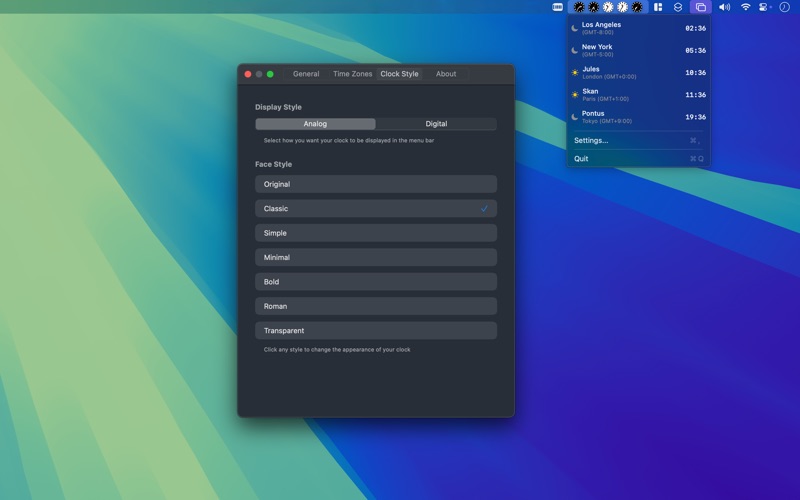800x500 pixels.
Task: Open the General tab
Action: (306, 74)
